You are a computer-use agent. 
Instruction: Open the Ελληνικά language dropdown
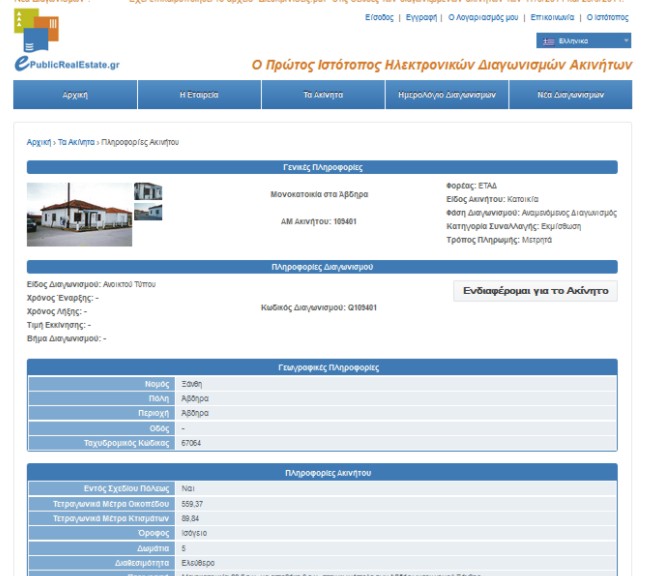[x=584, y=41]
